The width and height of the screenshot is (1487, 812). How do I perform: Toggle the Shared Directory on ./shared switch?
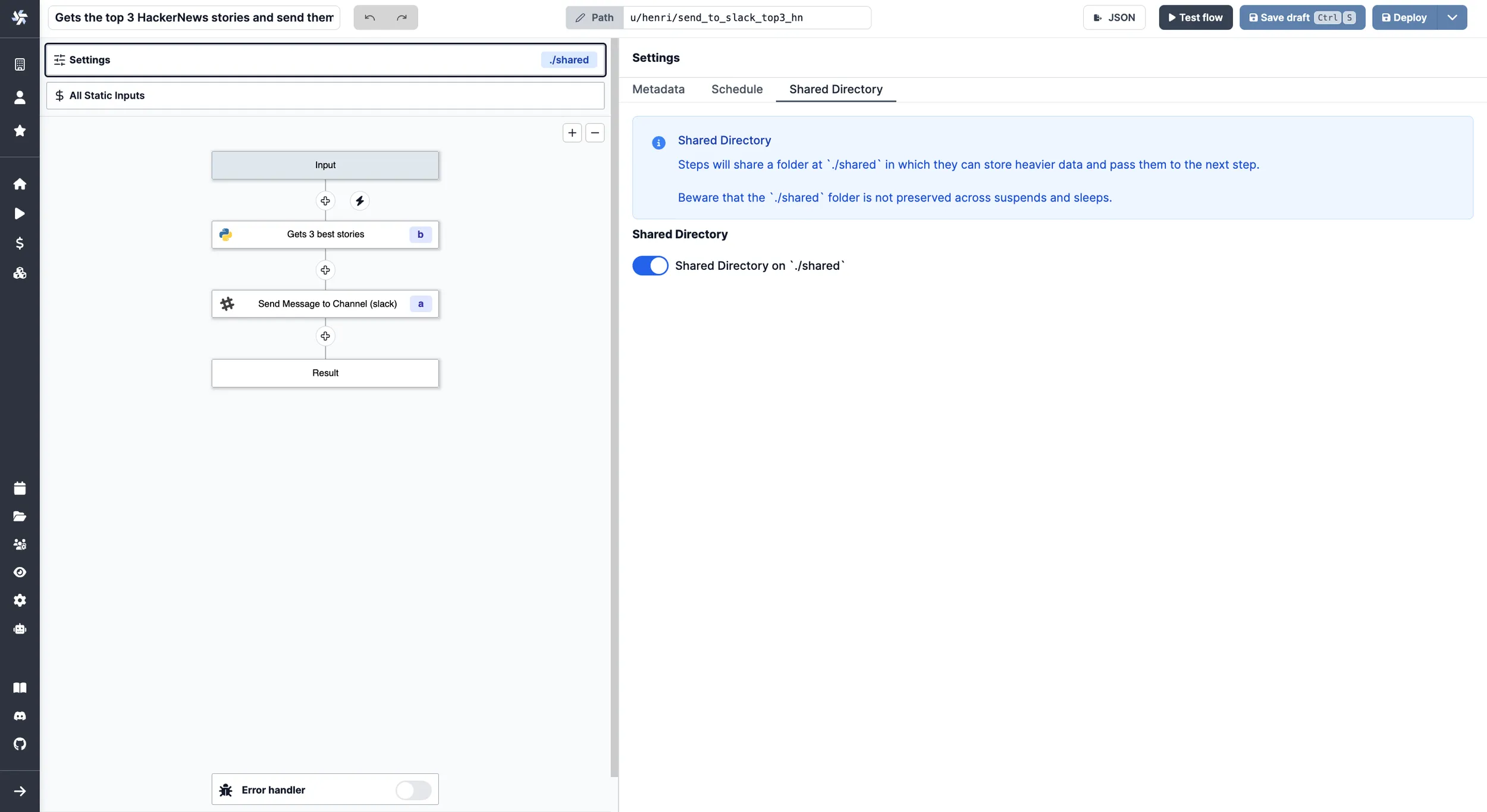pyautogui.click(x=650, y=265)
